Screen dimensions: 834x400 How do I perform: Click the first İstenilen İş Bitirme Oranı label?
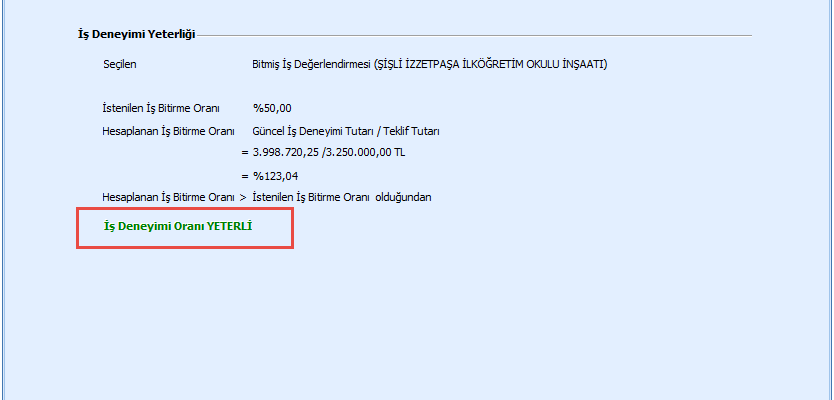[x=160, y=108]
